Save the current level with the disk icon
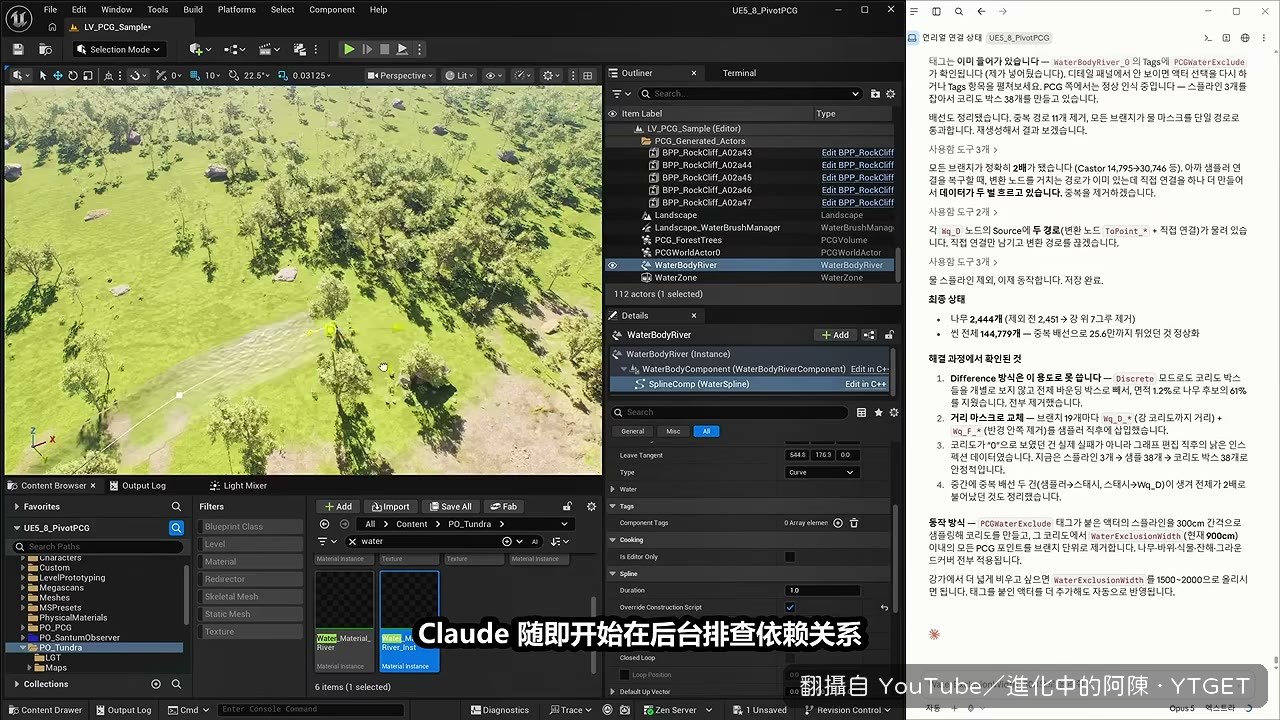The height and width of the screenshot is (720, 1280). point(18,49)
